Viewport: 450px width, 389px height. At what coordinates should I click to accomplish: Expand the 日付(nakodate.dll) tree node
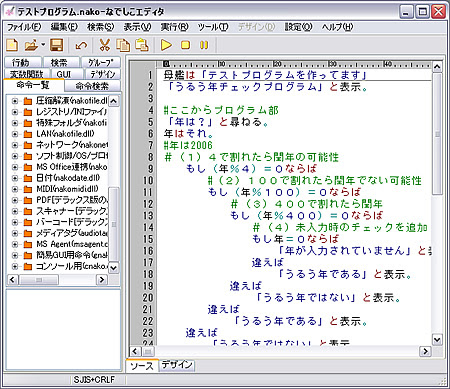[x=15, y=178]
